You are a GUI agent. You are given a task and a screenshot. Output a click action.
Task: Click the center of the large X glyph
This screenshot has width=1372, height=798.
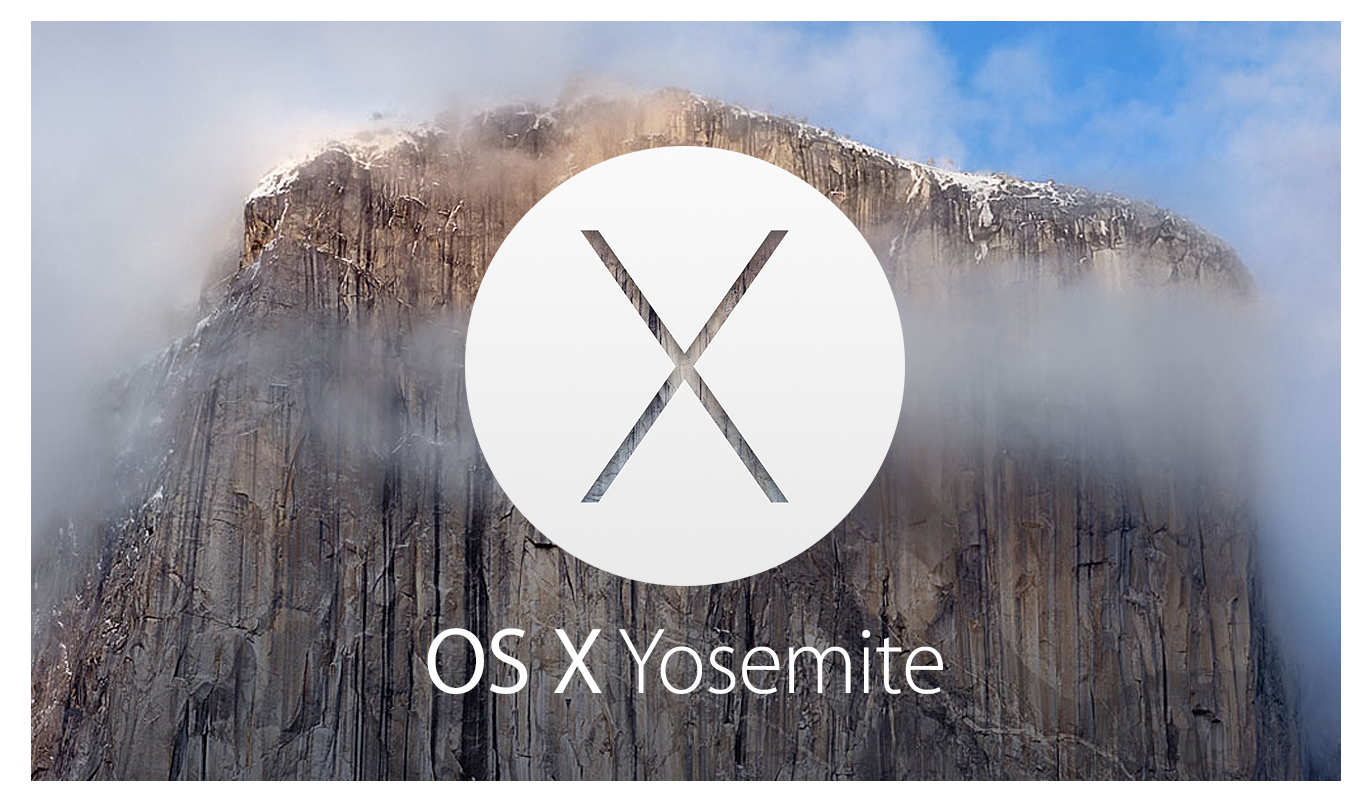[685, 366]
